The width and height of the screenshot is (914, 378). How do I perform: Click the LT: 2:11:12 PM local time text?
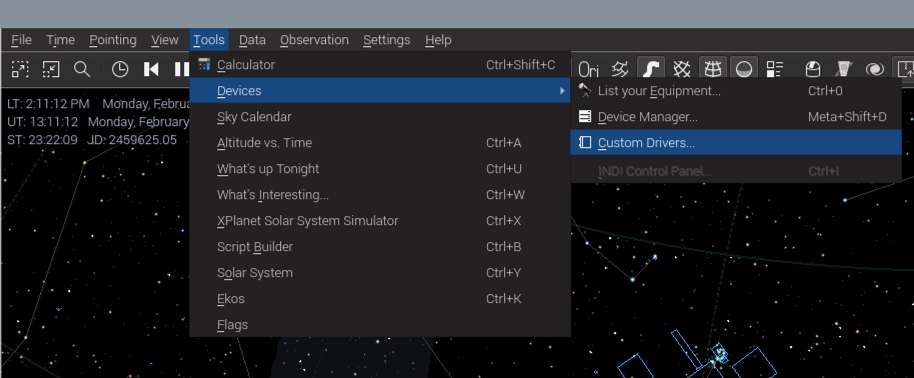48,104
